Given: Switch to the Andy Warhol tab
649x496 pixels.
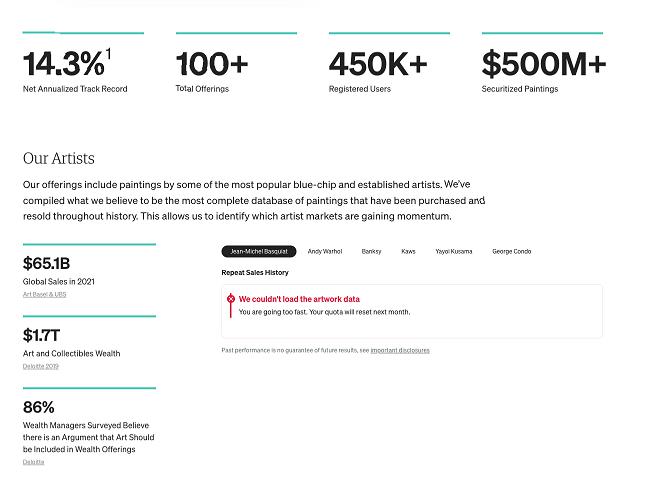Looking at the screenshot, I should coord(324,252).
